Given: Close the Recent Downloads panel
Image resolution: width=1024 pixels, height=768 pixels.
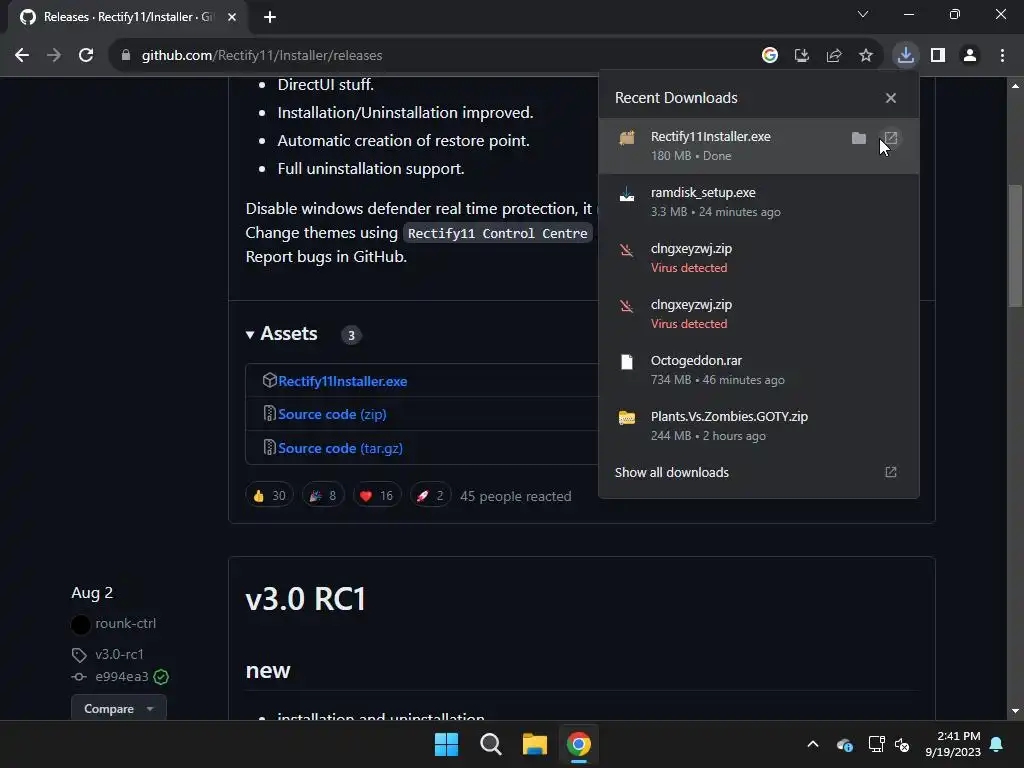Looking at the screenshot, I should click(x=891, y=98).
